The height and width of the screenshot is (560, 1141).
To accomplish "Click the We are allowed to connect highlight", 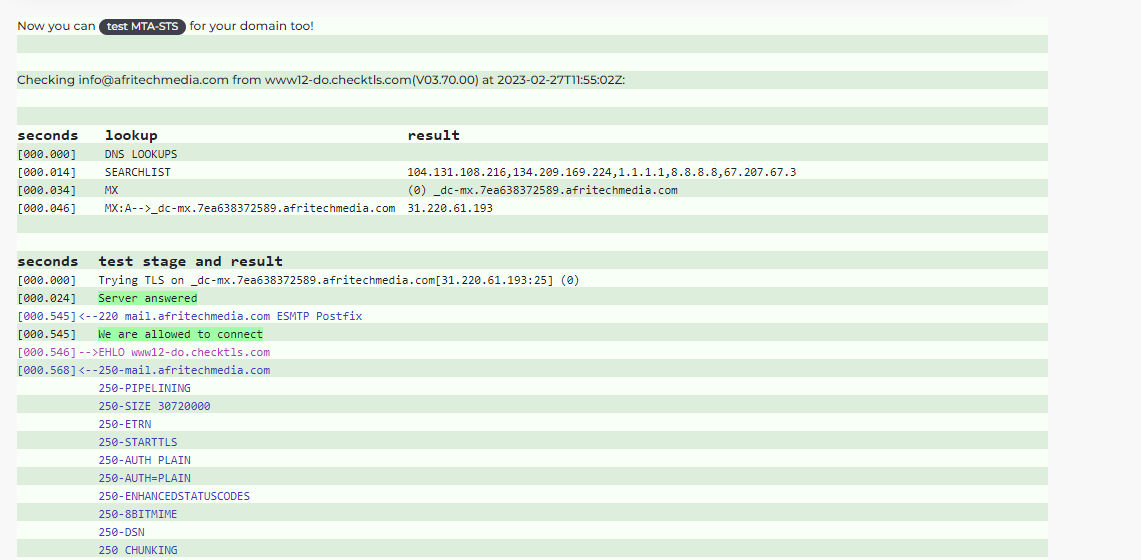I will pyautogui.click(x=180, y=335).
